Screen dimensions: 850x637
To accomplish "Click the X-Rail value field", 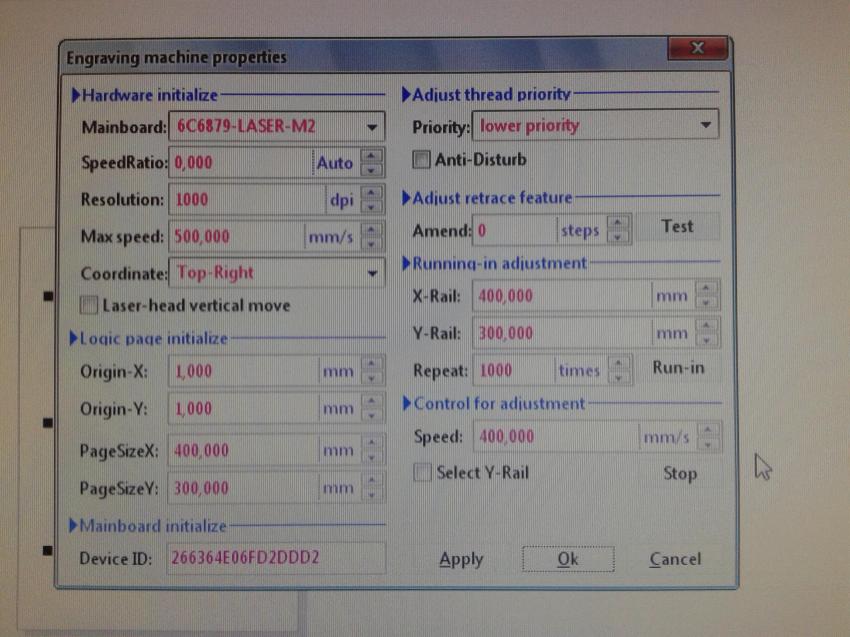I will click(x=560, y=296).
